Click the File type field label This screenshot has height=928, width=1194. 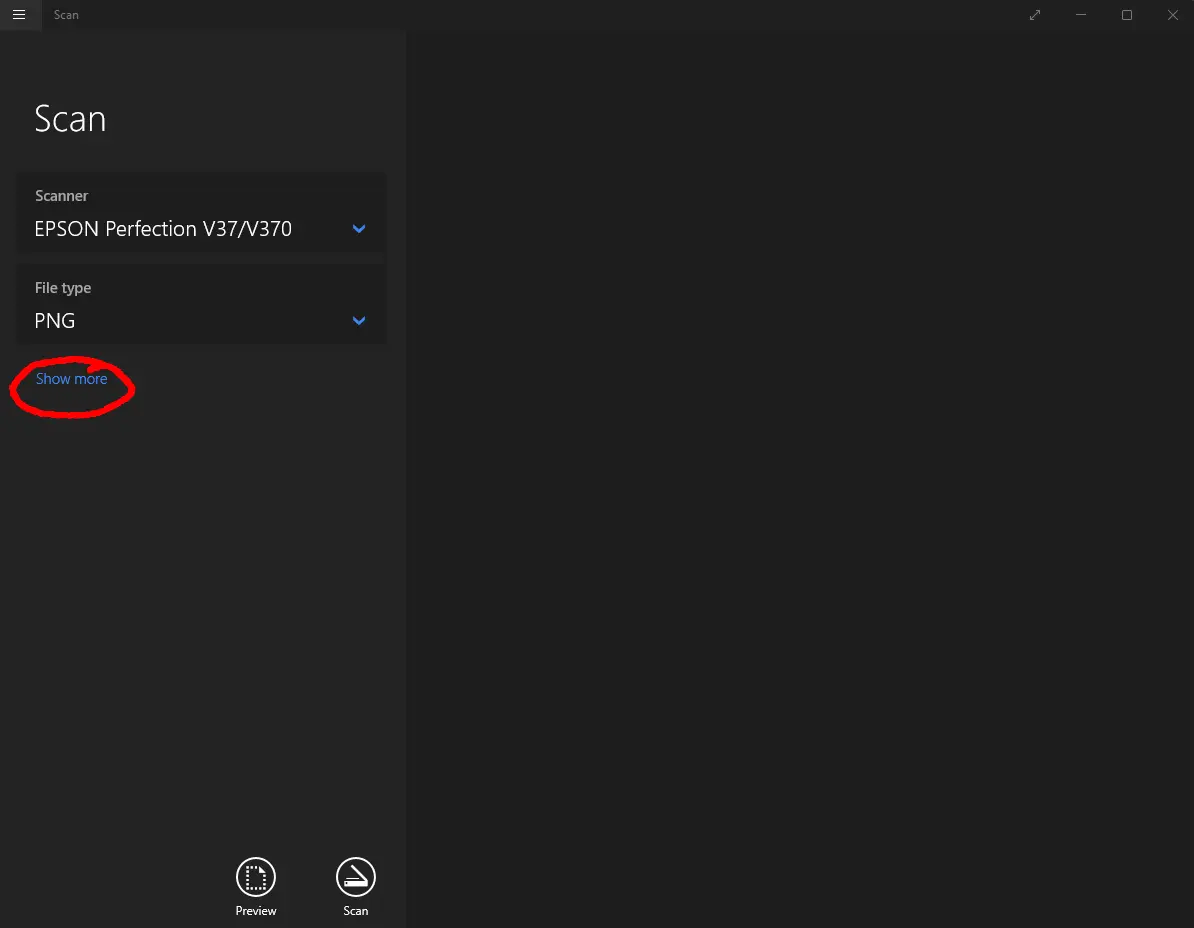pyautogui.click(x=63, y=288)
